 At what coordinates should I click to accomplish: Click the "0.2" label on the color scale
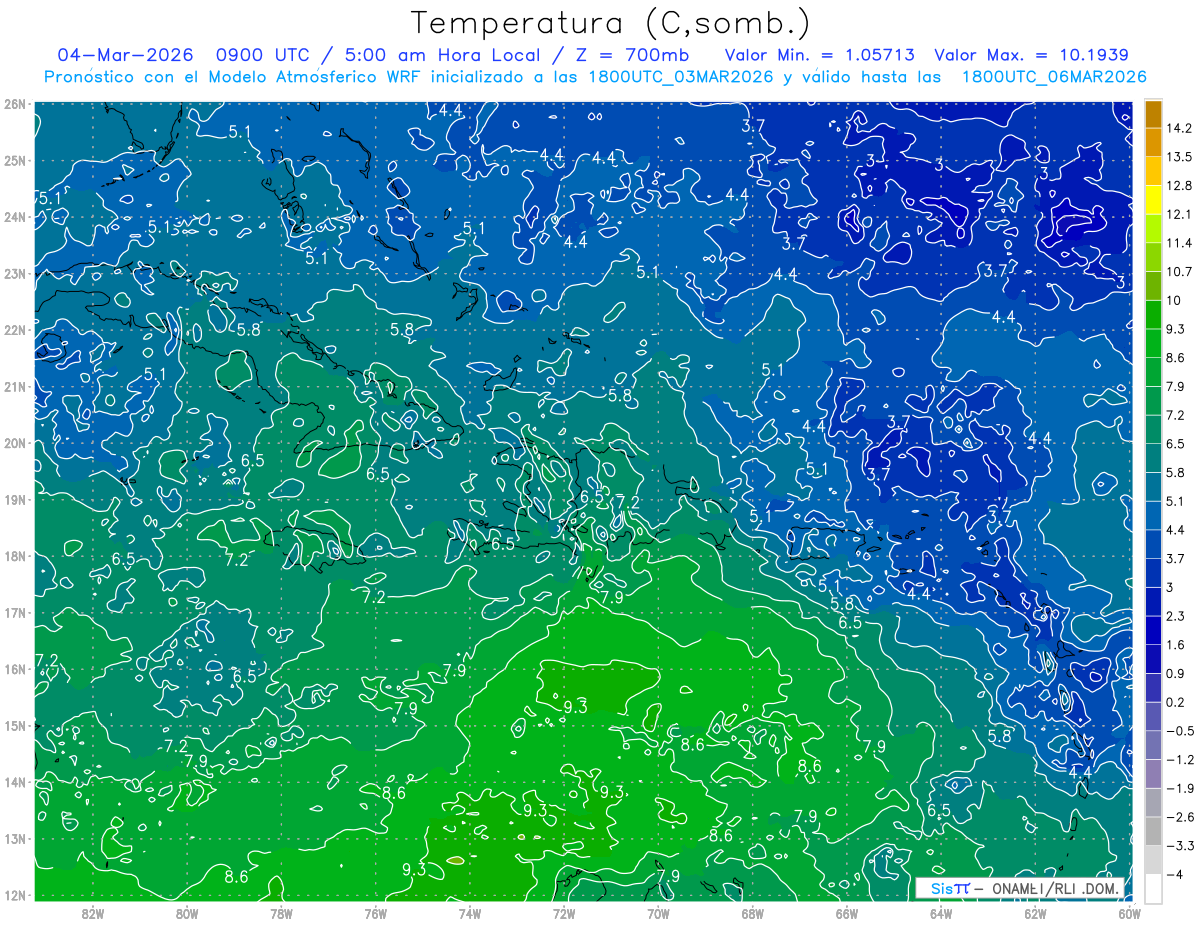coord(1175,702)
